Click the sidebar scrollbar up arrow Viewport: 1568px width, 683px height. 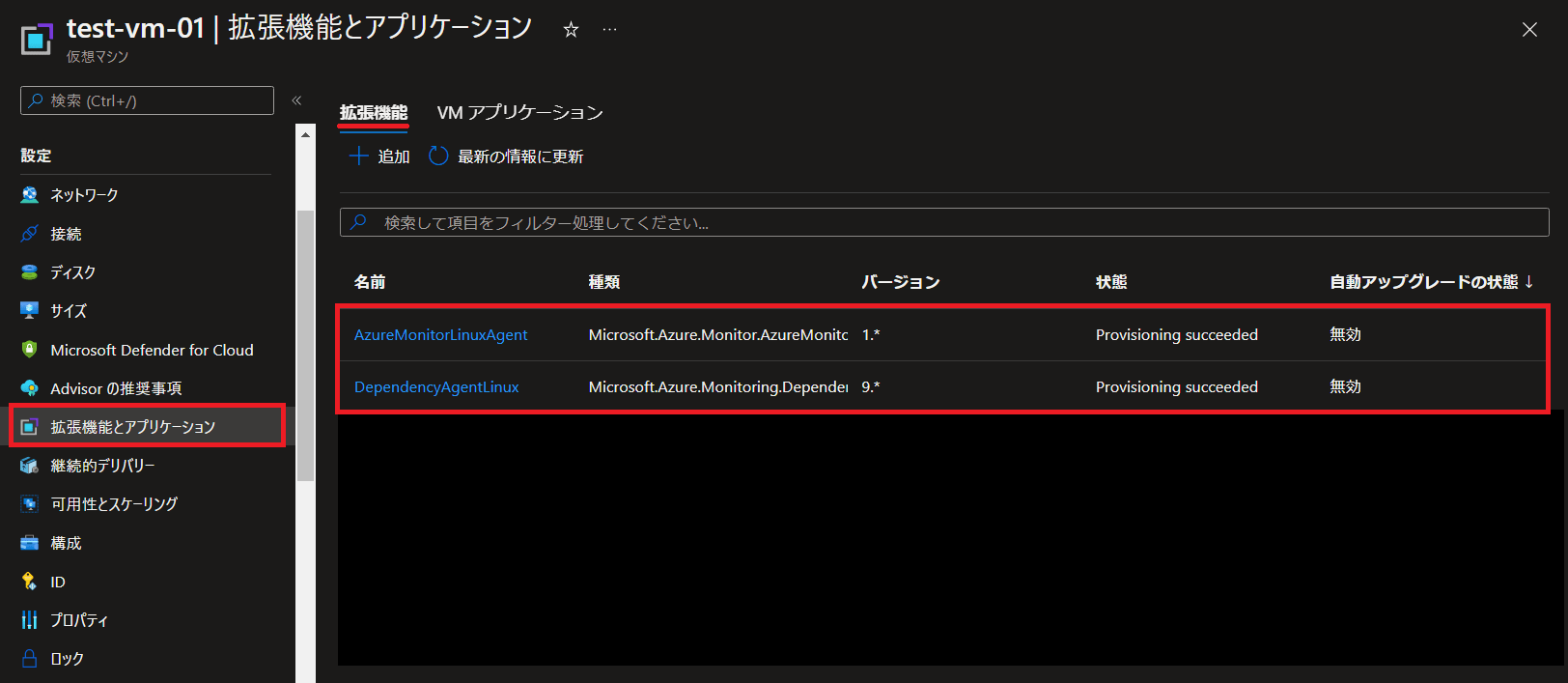(305, 134)
